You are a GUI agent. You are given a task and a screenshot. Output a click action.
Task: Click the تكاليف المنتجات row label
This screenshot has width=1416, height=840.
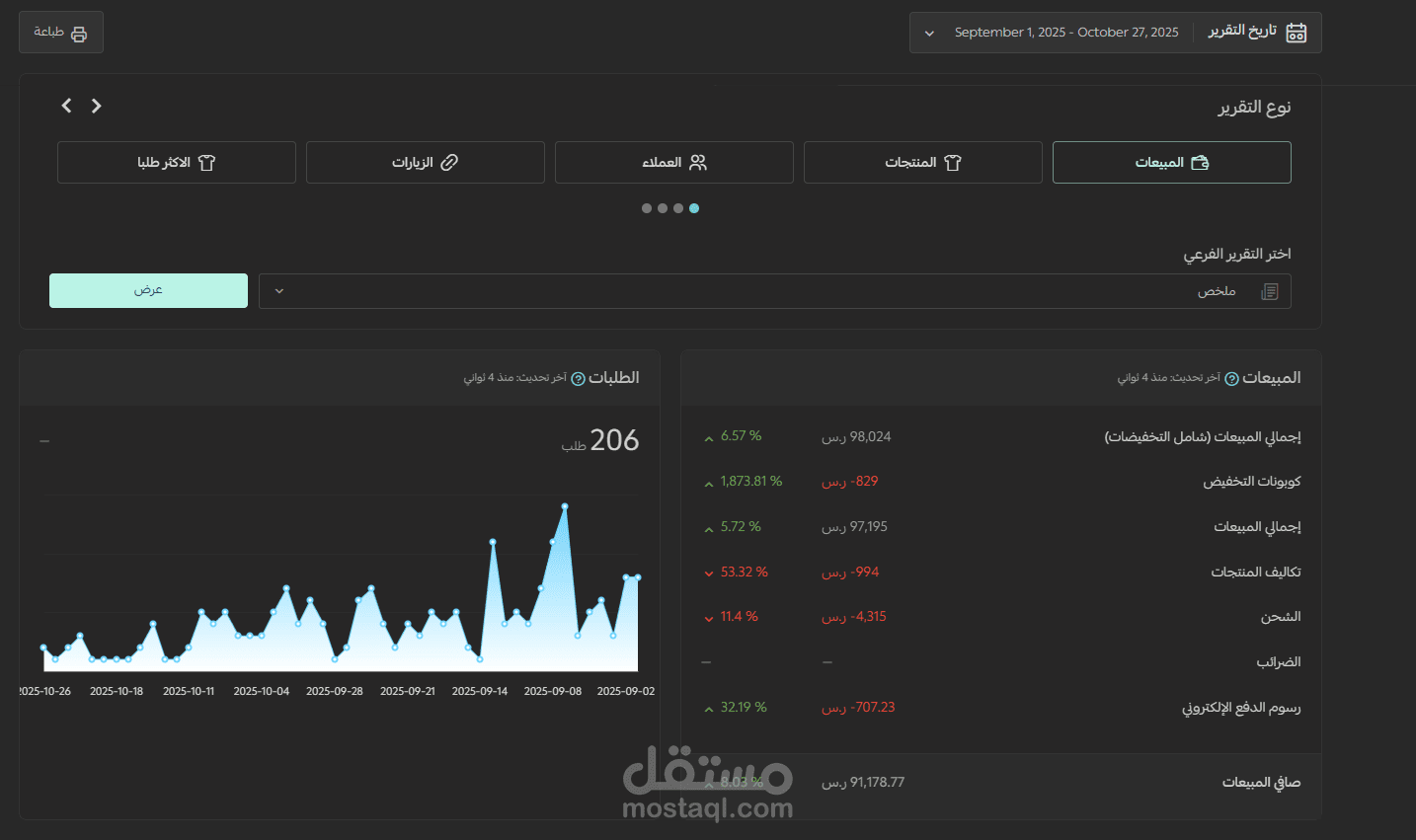tap(1256, 573)
